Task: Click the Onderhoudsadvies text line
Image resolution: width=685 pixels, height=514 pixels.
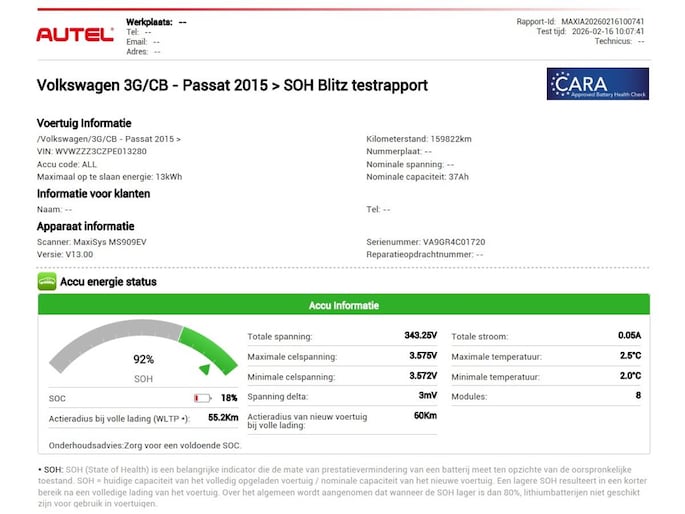Action: 144,444
